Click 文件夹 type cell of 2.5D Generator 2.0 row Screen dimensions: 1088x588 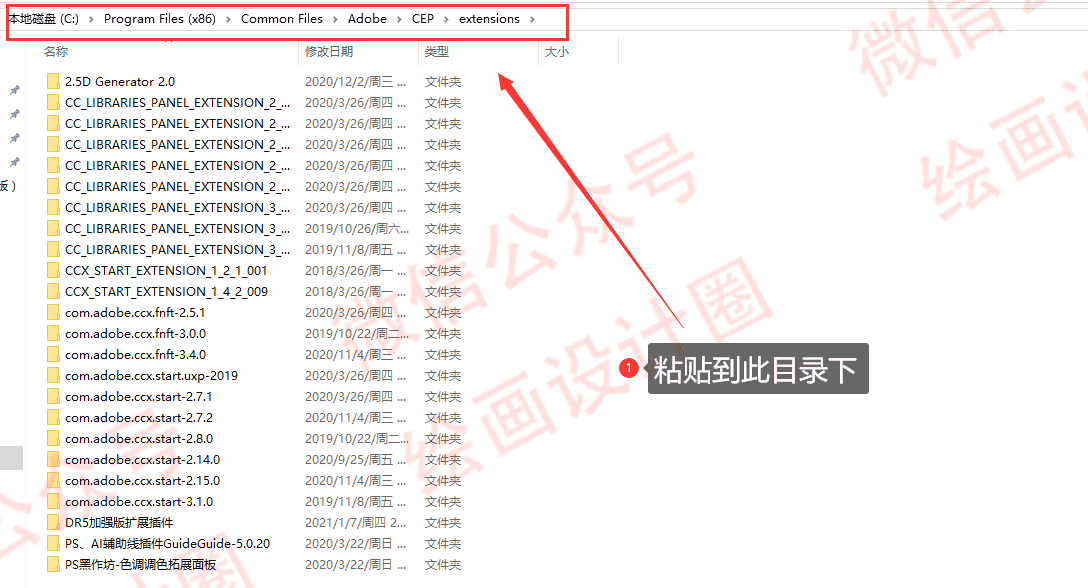tap(443, 81)
